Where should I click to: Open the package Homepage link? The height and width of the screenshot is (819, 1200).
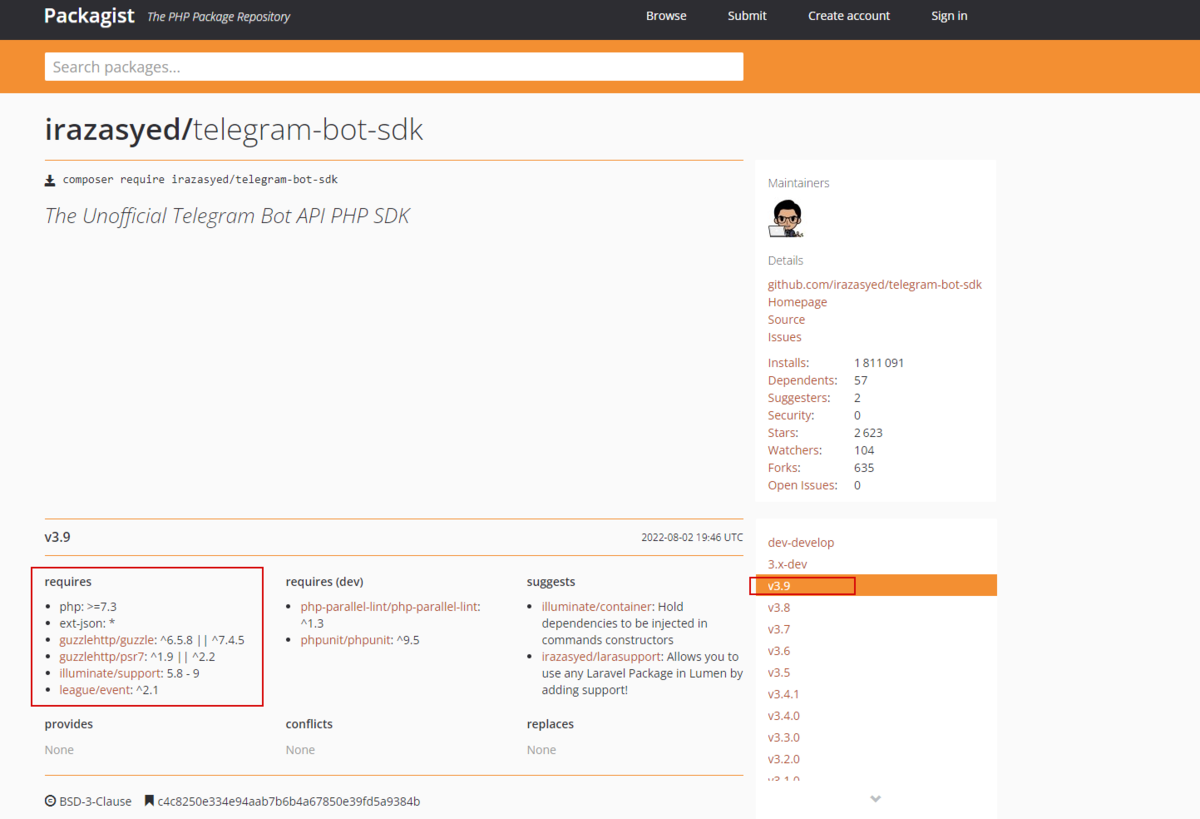click(x=797, y=301)
